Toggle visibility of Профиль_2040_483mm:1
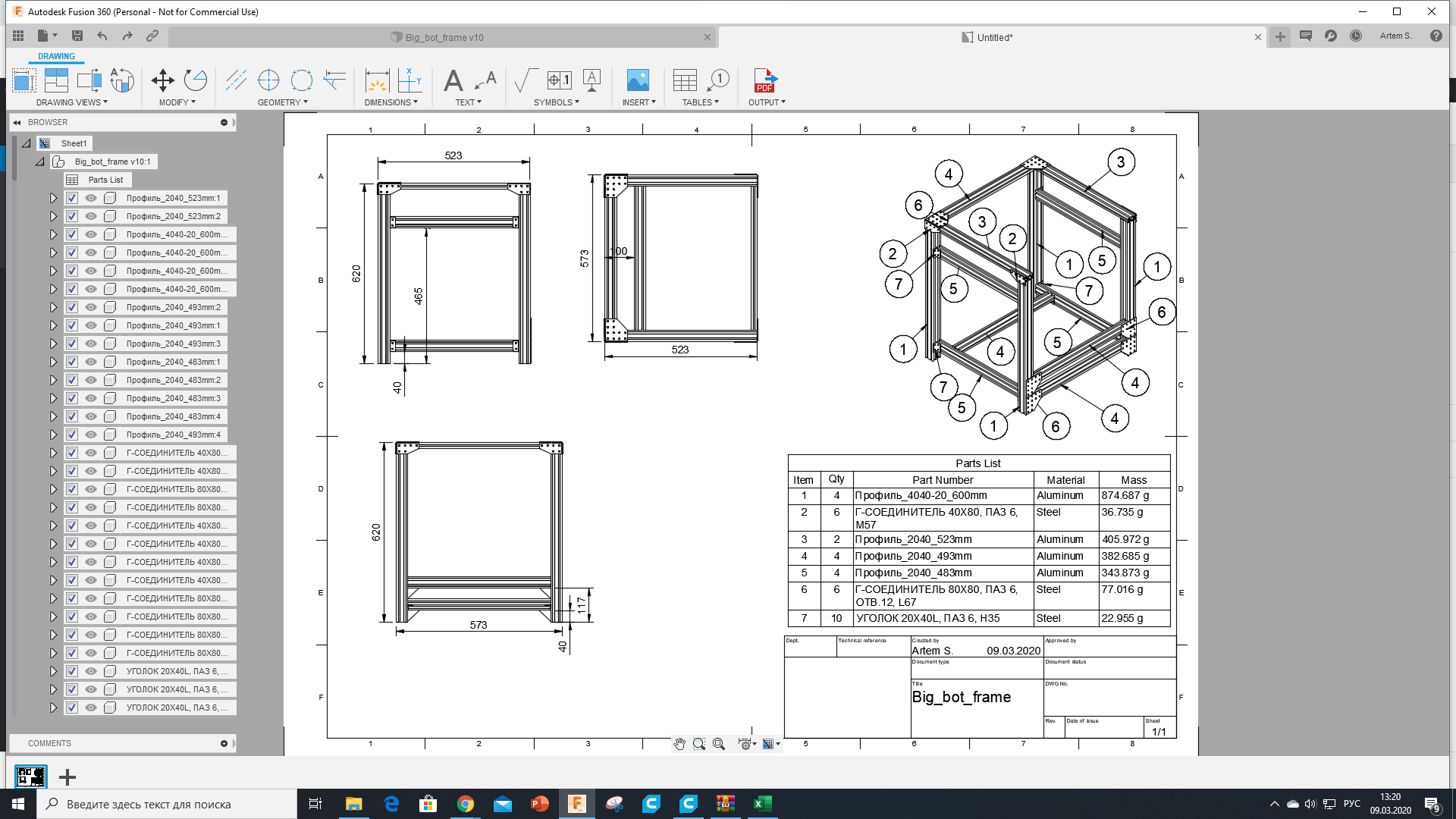The height and width of the screenshot is (819, 1456). pyautogui.click(x=91, y=362)
